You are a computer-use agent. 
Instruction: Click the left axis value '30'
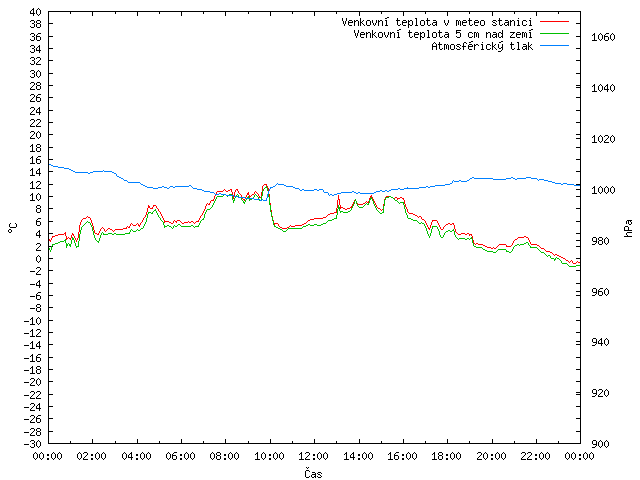[36, 74]
